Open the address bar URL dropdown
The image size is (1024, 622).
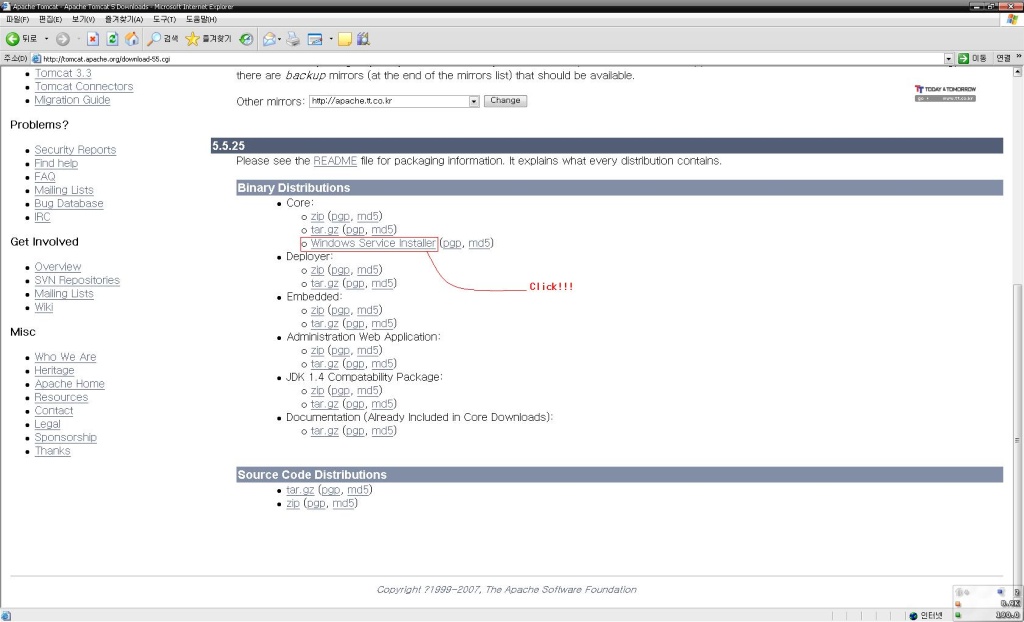[x=949, y=59]
